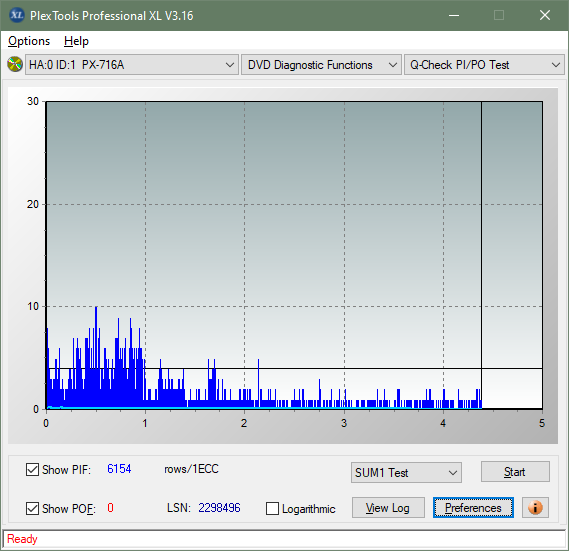Viewport: 569px width, 551px height.
Task: Click the PI/PO error graph area
Action: click(x=294, y=255)
